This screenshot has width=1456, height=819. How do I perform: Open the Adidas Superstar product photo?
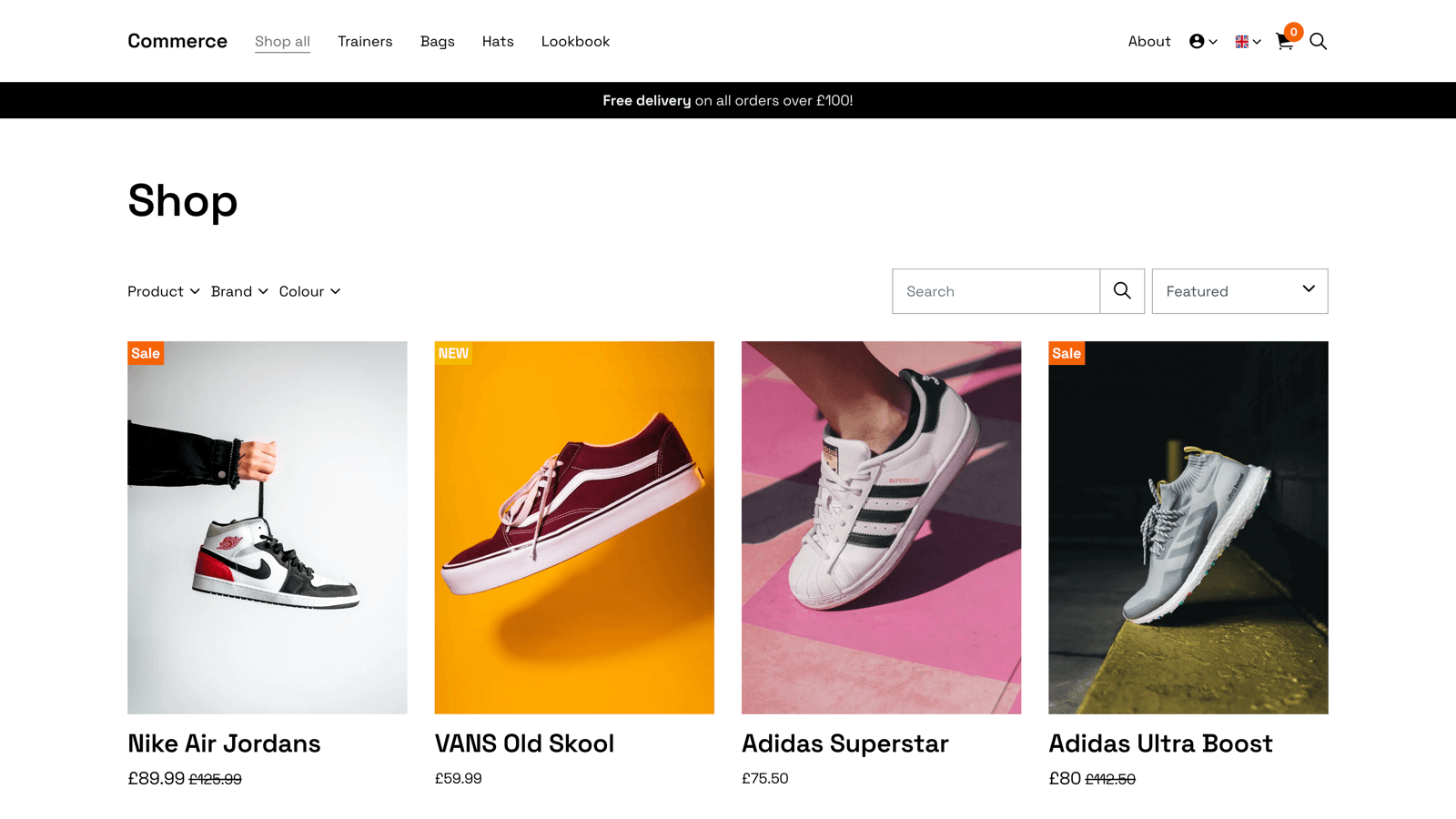881,527
